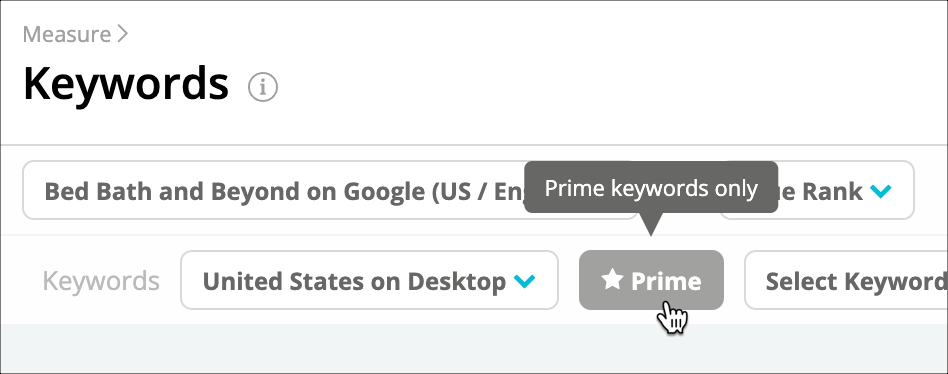The height and width of the screenshot is (374, 948).
Task: Click the star icon on Prime button
Action: tap(612, 280)
